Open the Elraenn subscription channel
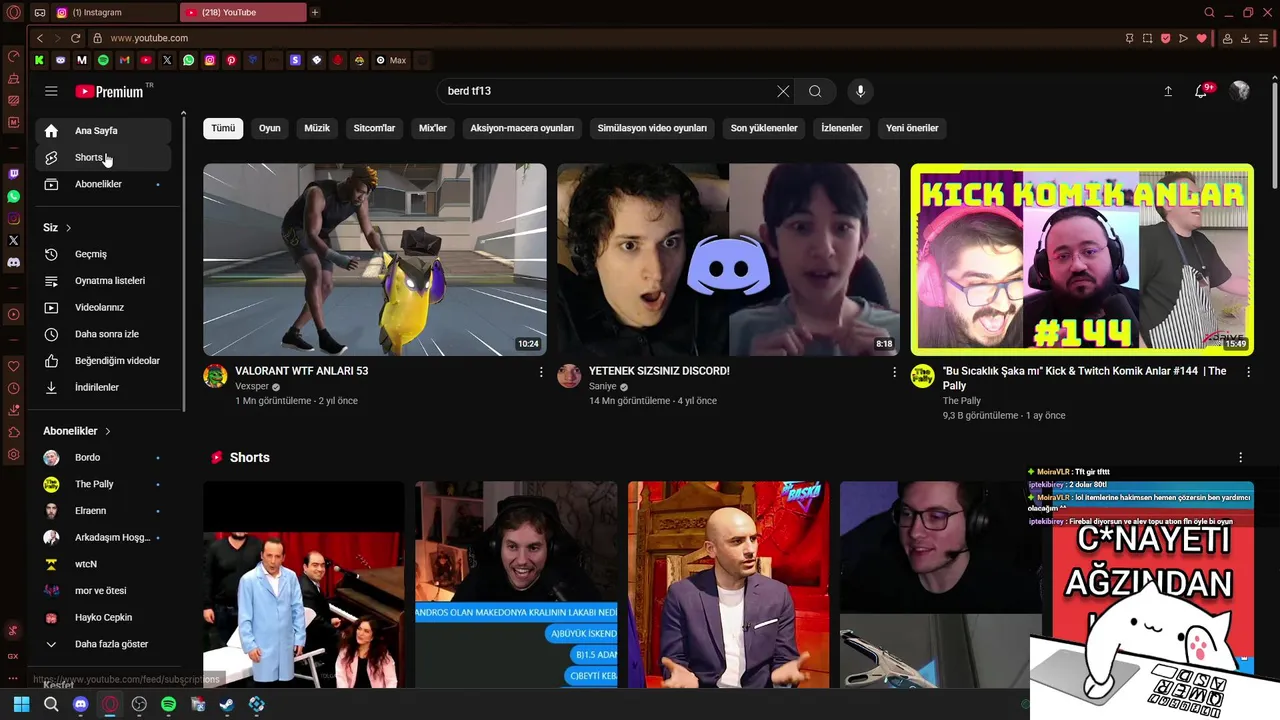This screenshot has height=720, width=1280. tap(104, 511)
